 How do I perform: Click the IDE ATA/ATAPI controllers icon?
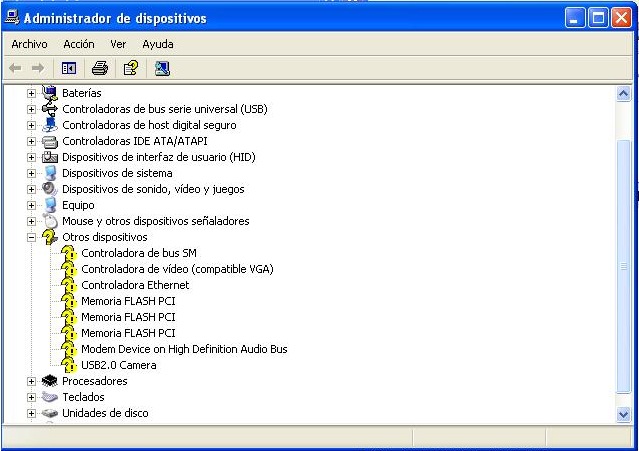tap(50, 141)
